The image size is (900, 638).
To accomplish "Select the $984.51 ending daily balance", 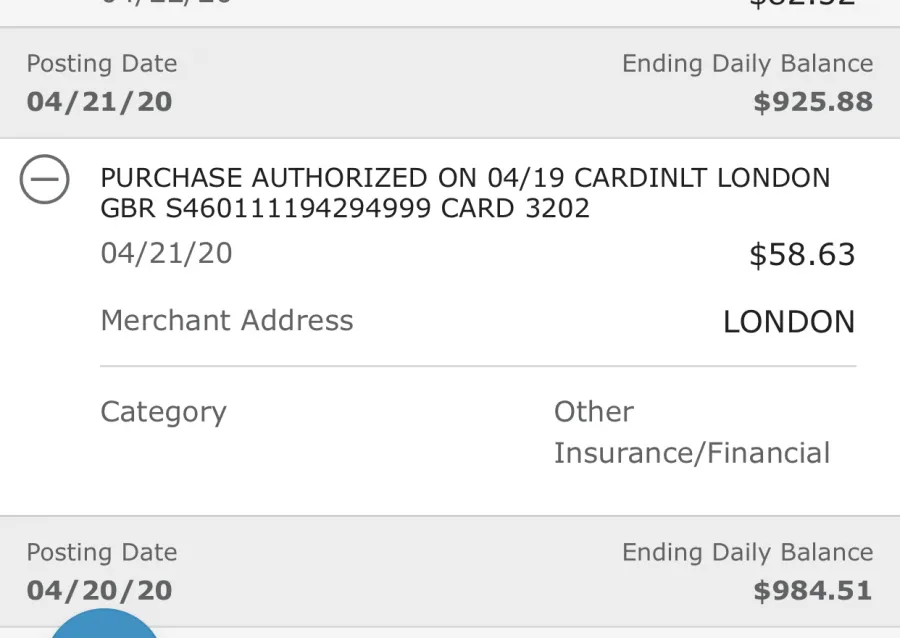I will coord(813,591).
